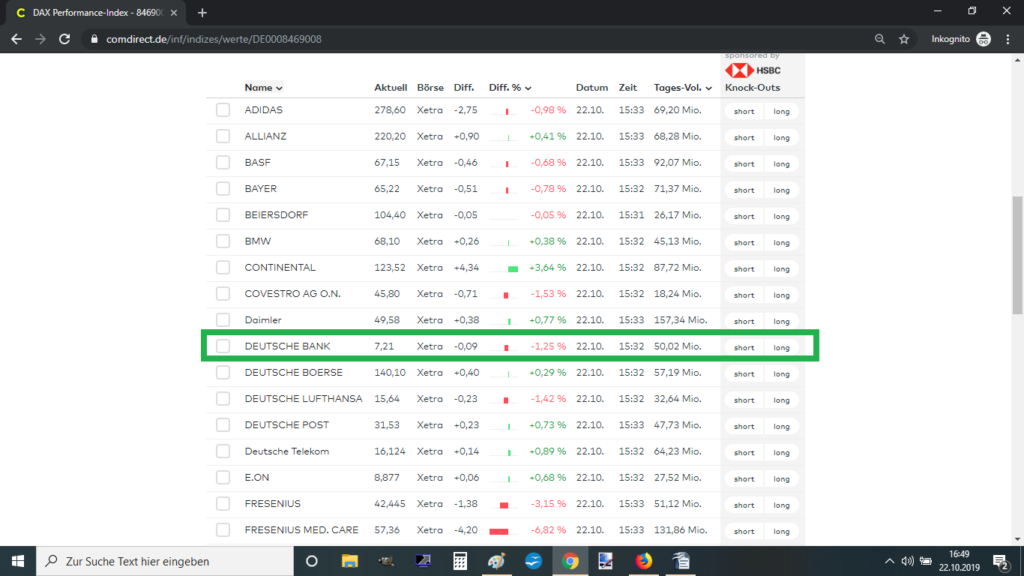Screen dimensions: 1024x576
Task: Click the Aktuell column header
Action: pos(391,88)
